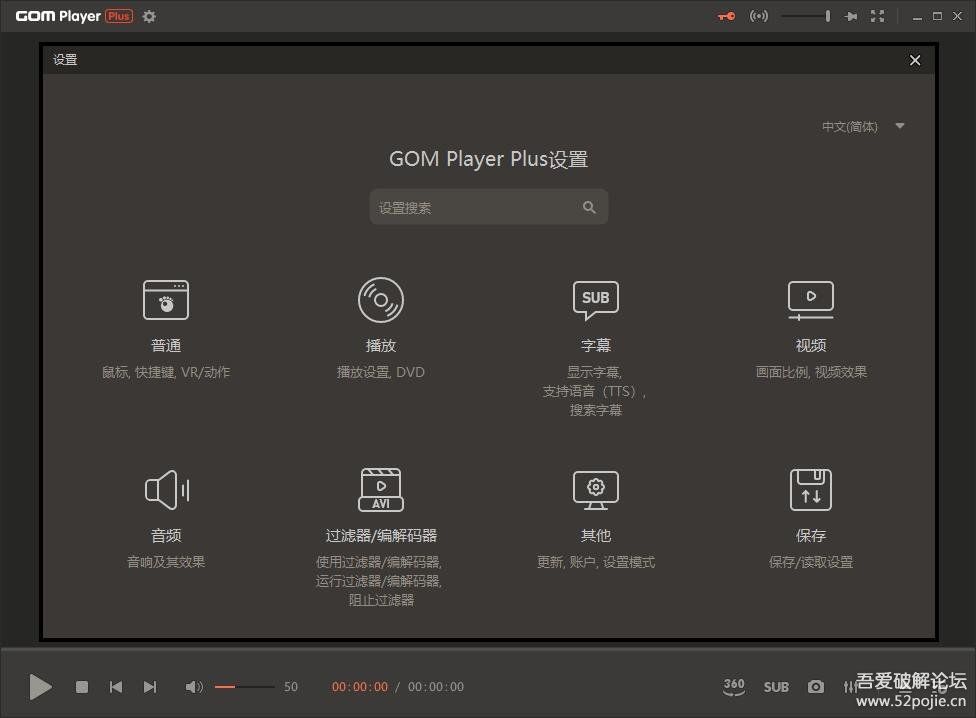Viewport: 976px width, 718px height.
Task: Adjust the volume slider near 50
Action: pyautogui.click(x=244, y=687)
